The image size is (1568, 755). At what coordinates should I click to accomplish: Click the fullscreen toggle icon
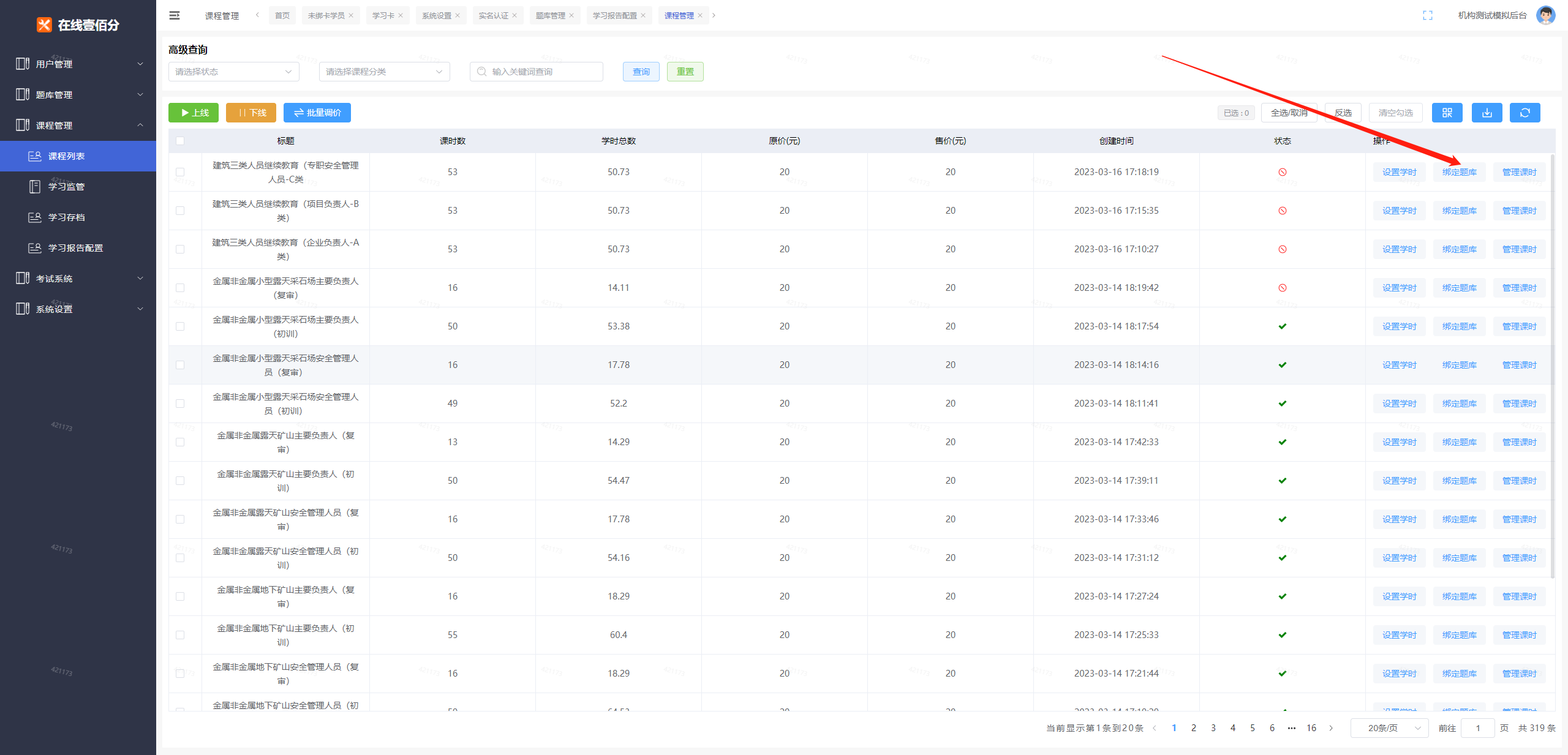coord(1428,15)
